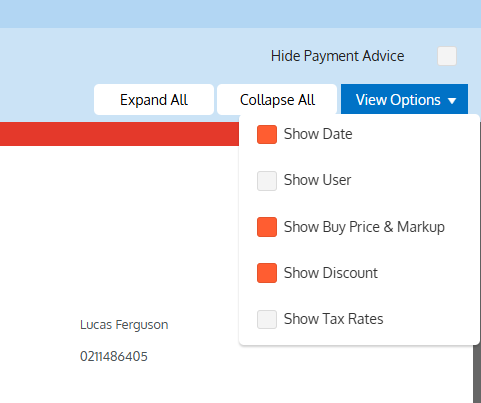The image size is (481, 403).
Task: Disable the Show Discount checkbox
Action: coord(267,273)
